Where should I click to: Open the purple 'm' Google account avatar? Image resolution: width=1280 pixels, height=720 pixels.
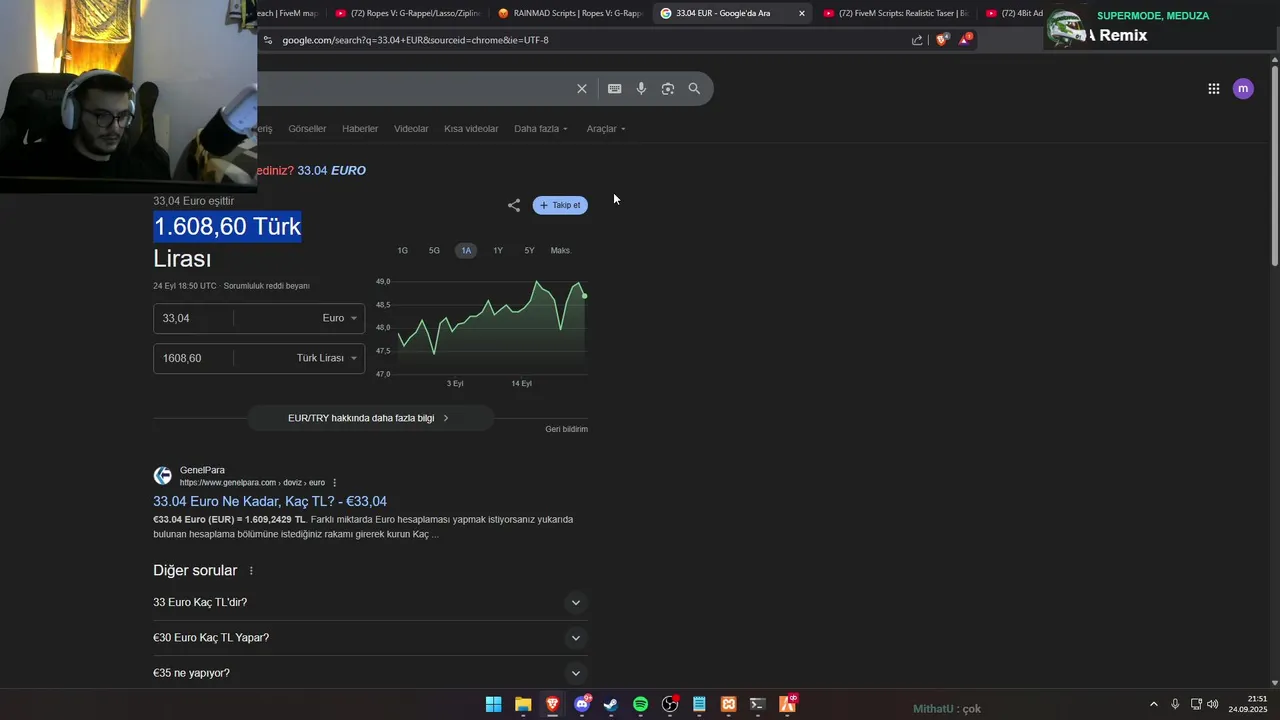(x=1243, y=89)
